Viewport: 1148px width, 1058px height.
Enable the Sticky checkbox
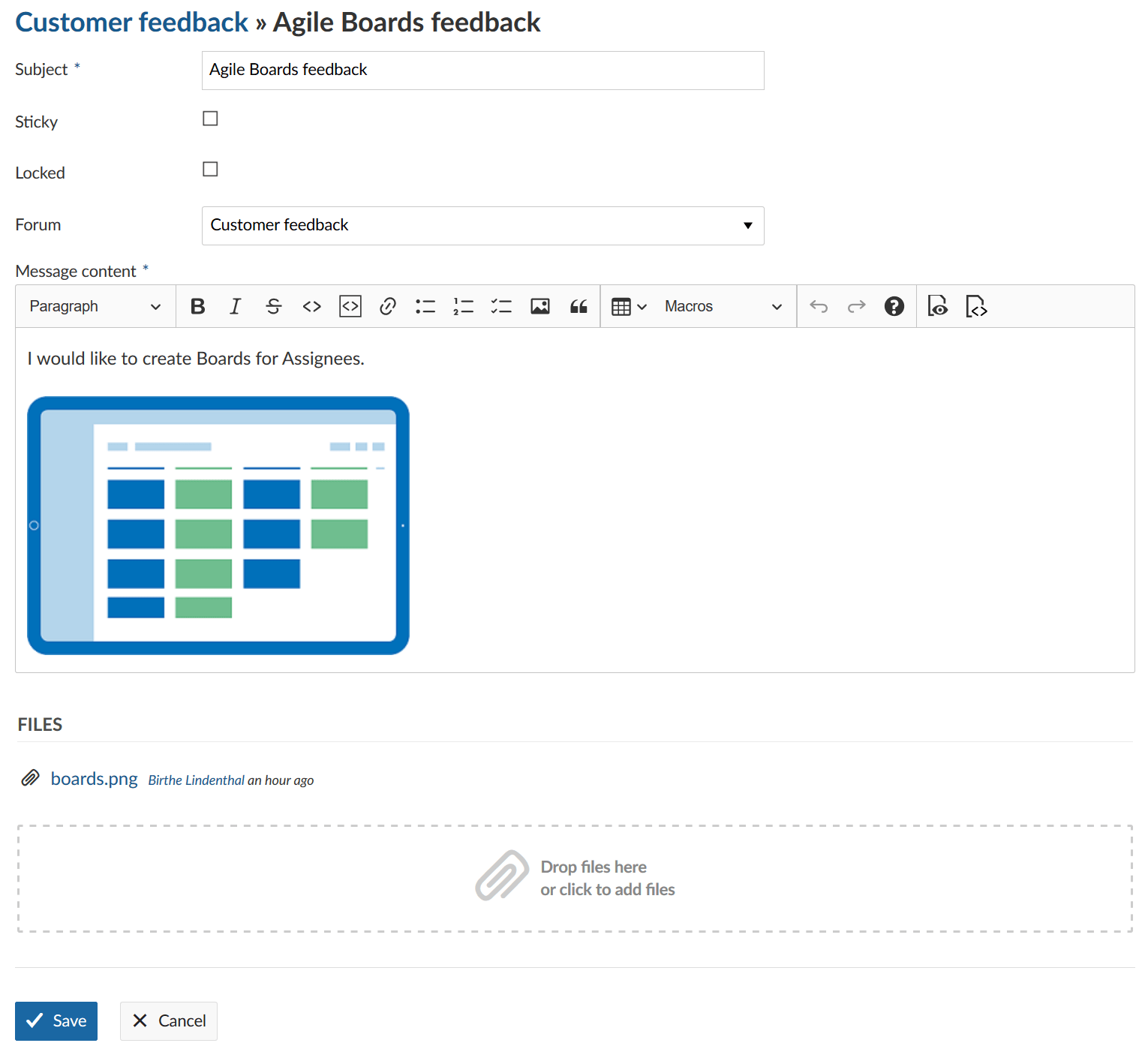tap(210, 119)
